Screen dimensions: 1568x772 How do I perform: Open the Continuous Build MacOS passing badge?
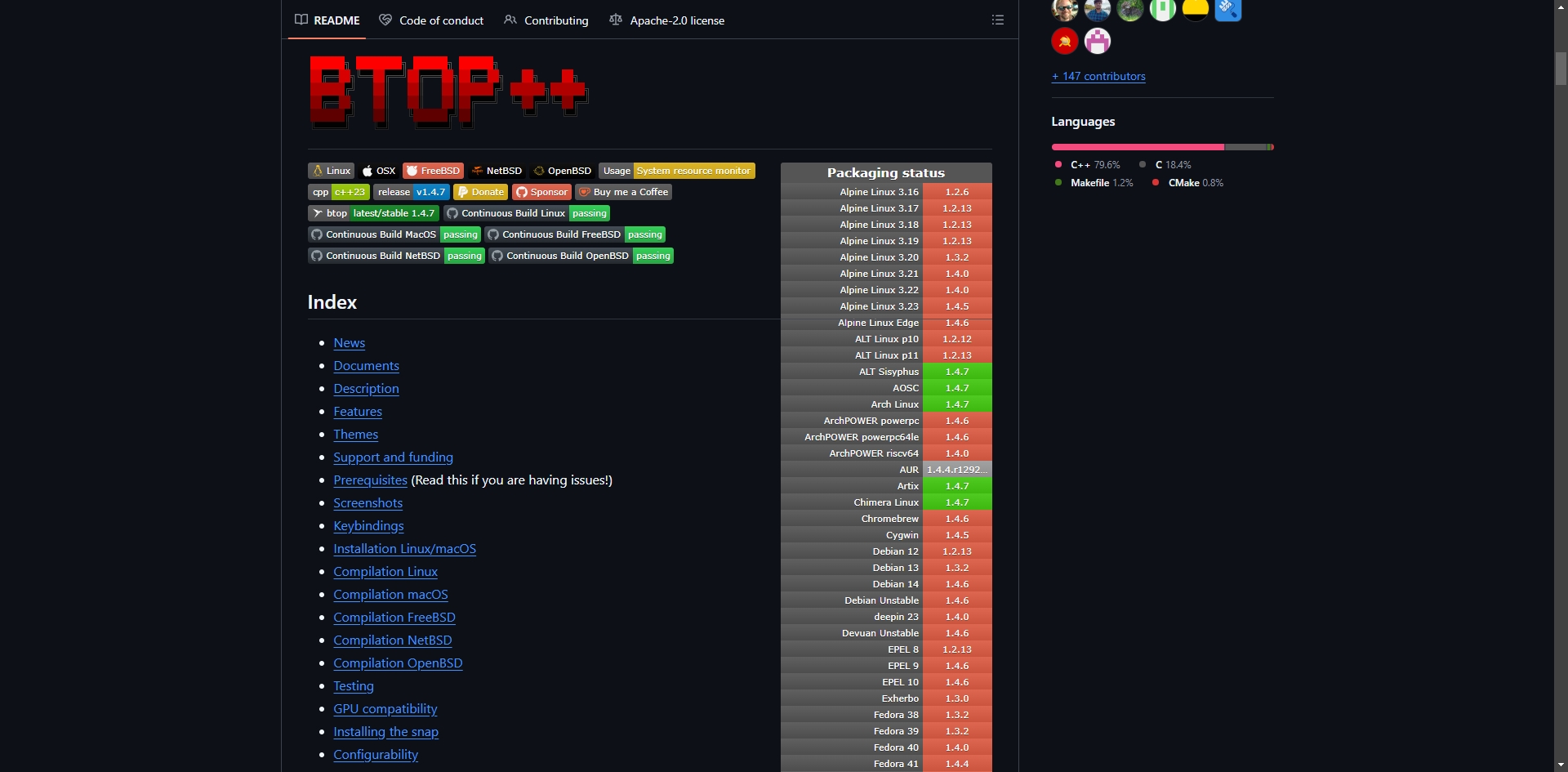pos(394,234)
